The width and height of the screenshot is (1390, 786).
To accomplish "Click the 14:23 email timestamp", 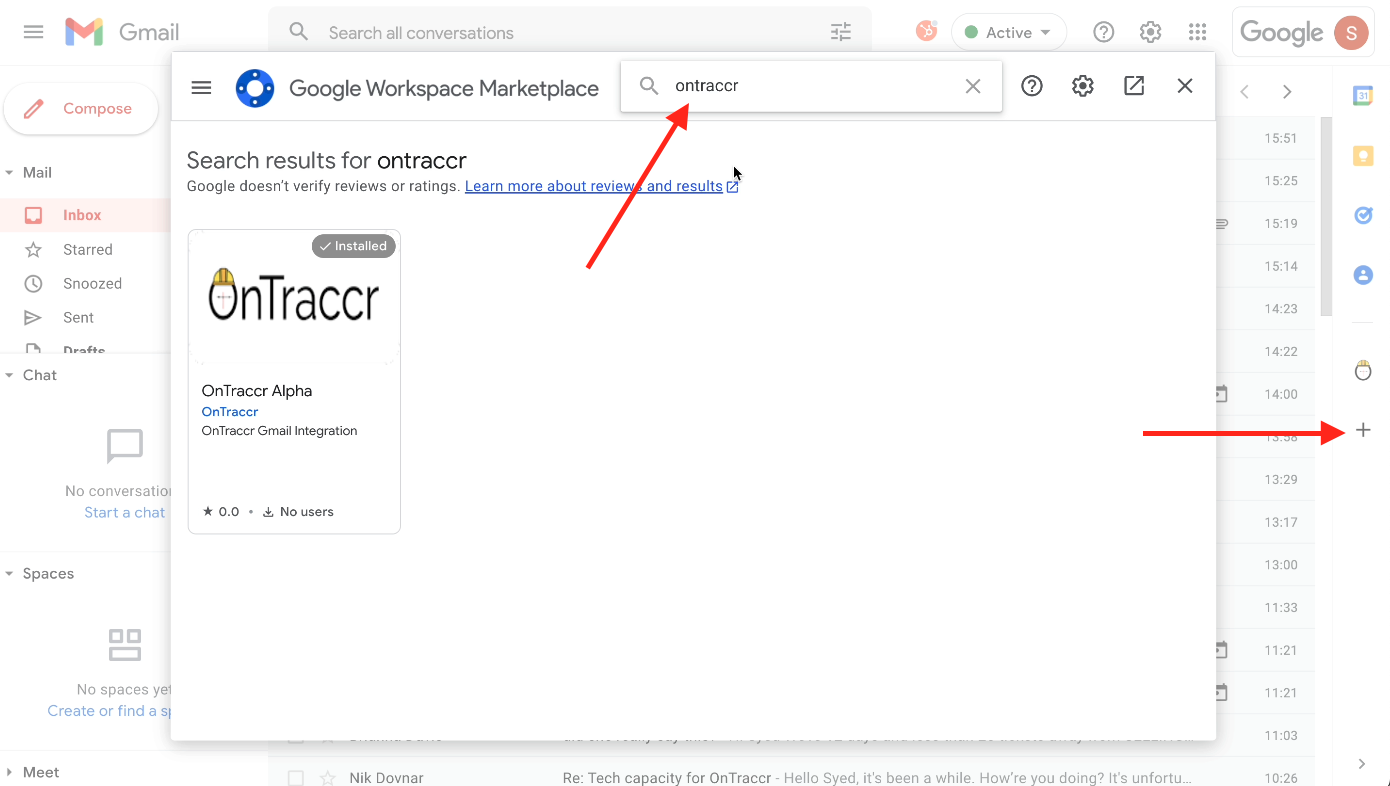I will pos(1281,309).
